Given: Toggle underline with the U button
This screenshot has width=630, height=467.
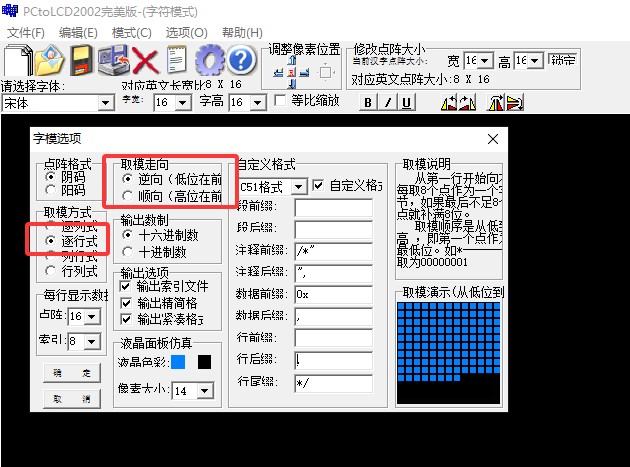Looking at the screenshot, I should pyautogui.click(x=406, y=102).
